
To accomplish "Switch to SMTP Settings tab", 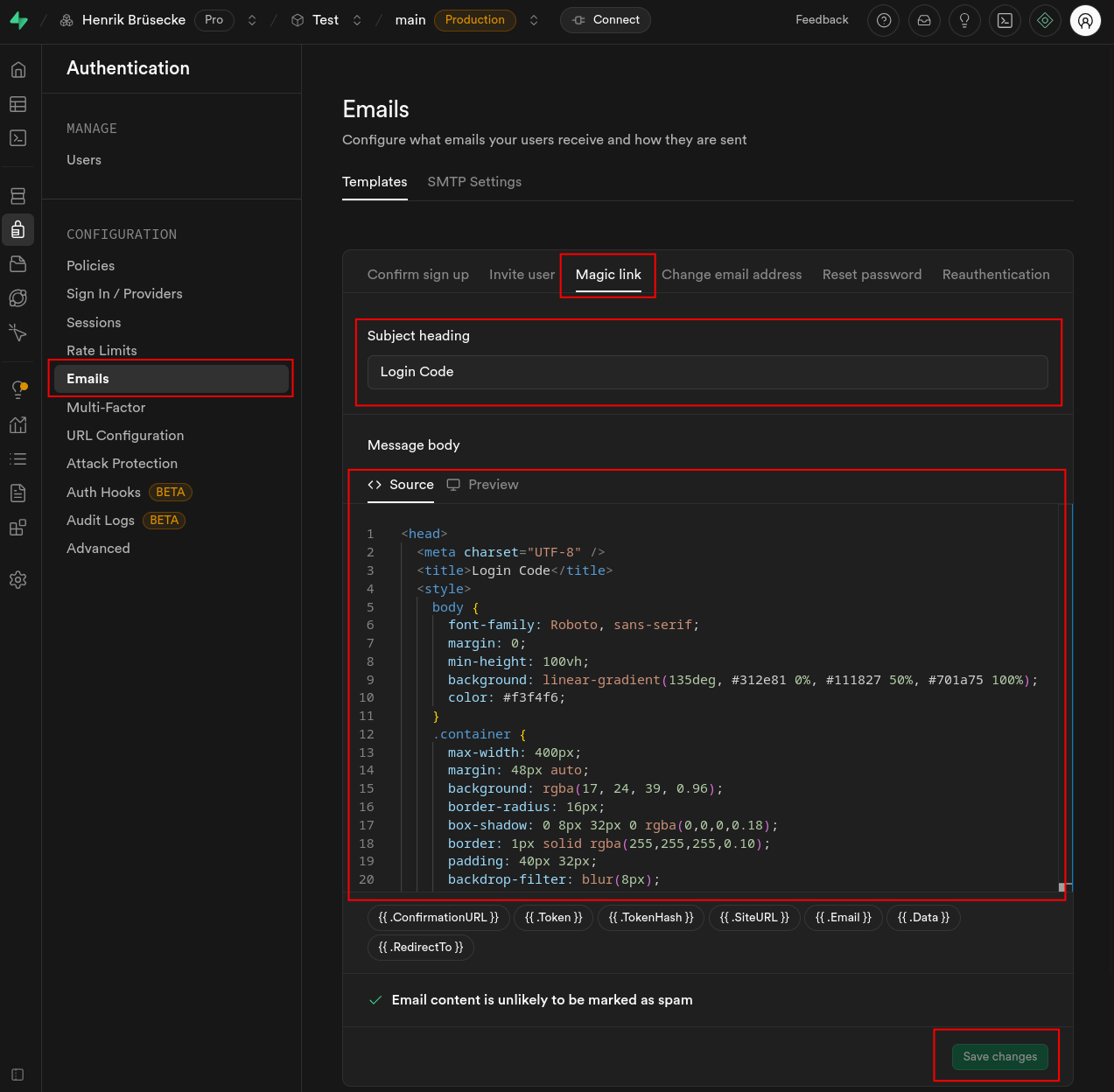I will click(474, 182).
